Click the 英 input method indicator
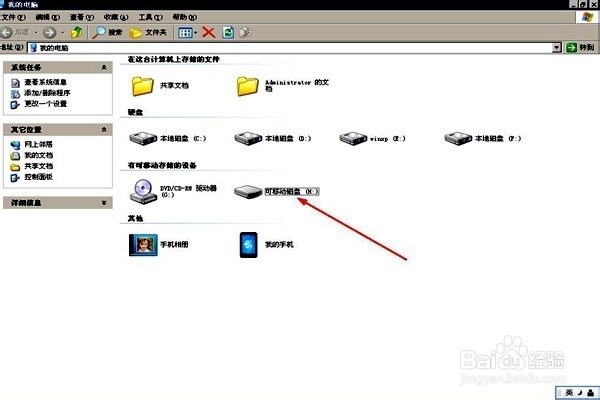600x400 pixels. (569, 392)
